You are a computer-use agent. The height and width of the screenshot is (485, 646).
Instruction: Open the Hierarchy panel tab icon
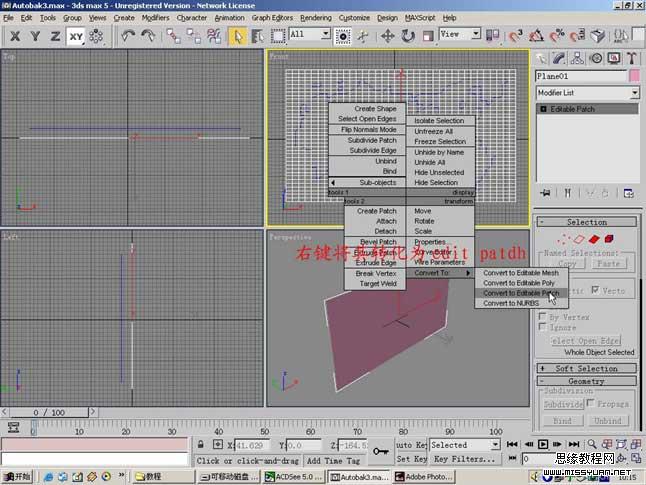577,59
